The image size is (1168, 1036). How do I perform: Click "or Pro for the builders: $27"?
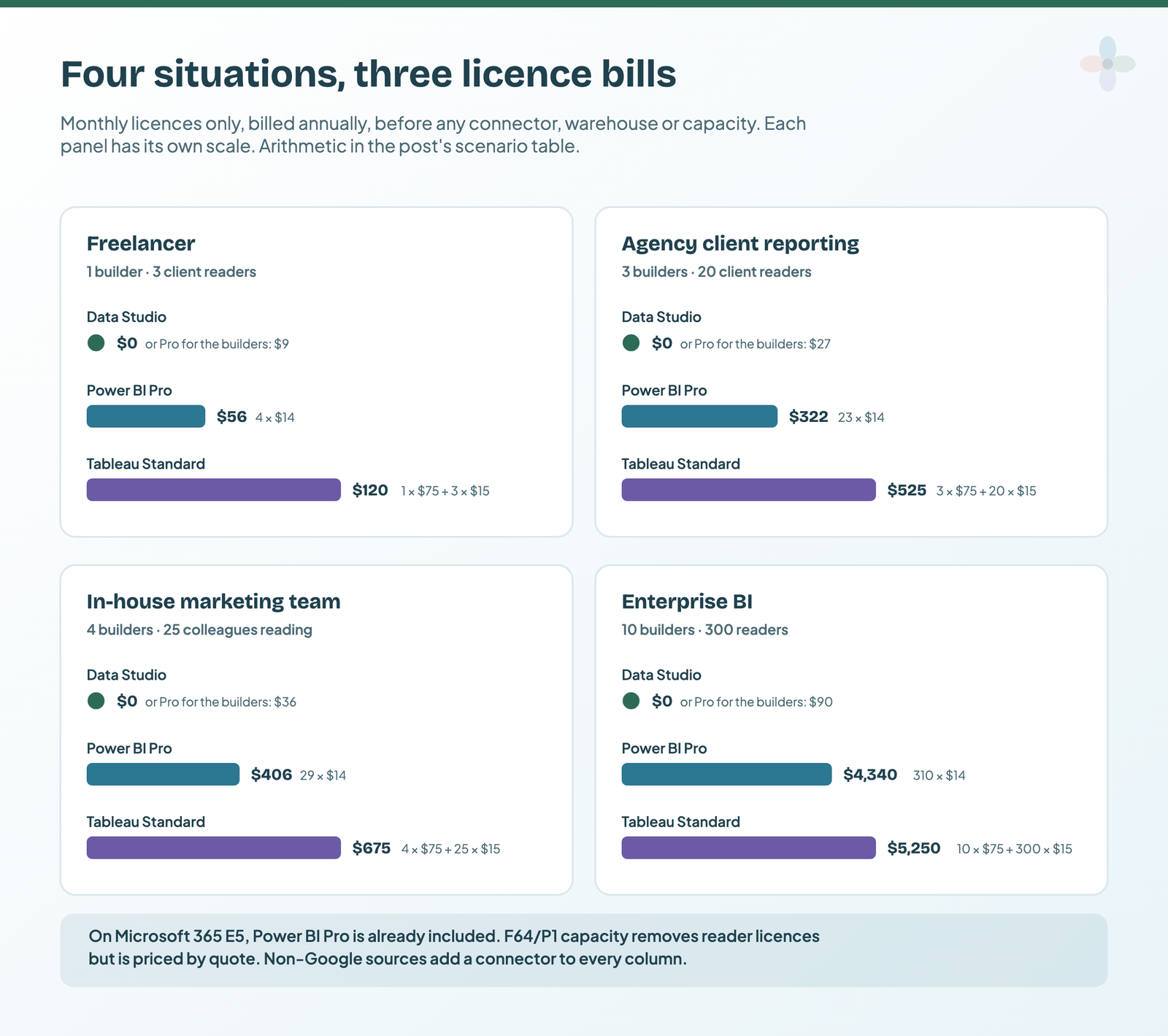(756, 344)
